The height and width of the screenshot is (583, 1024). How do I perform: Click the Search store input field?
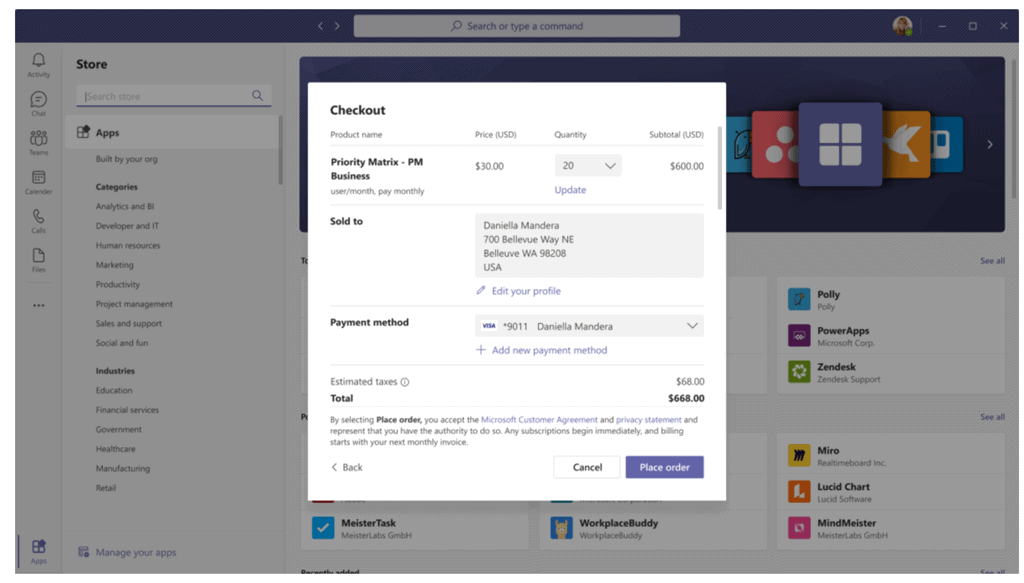click(x=165, y=96)
